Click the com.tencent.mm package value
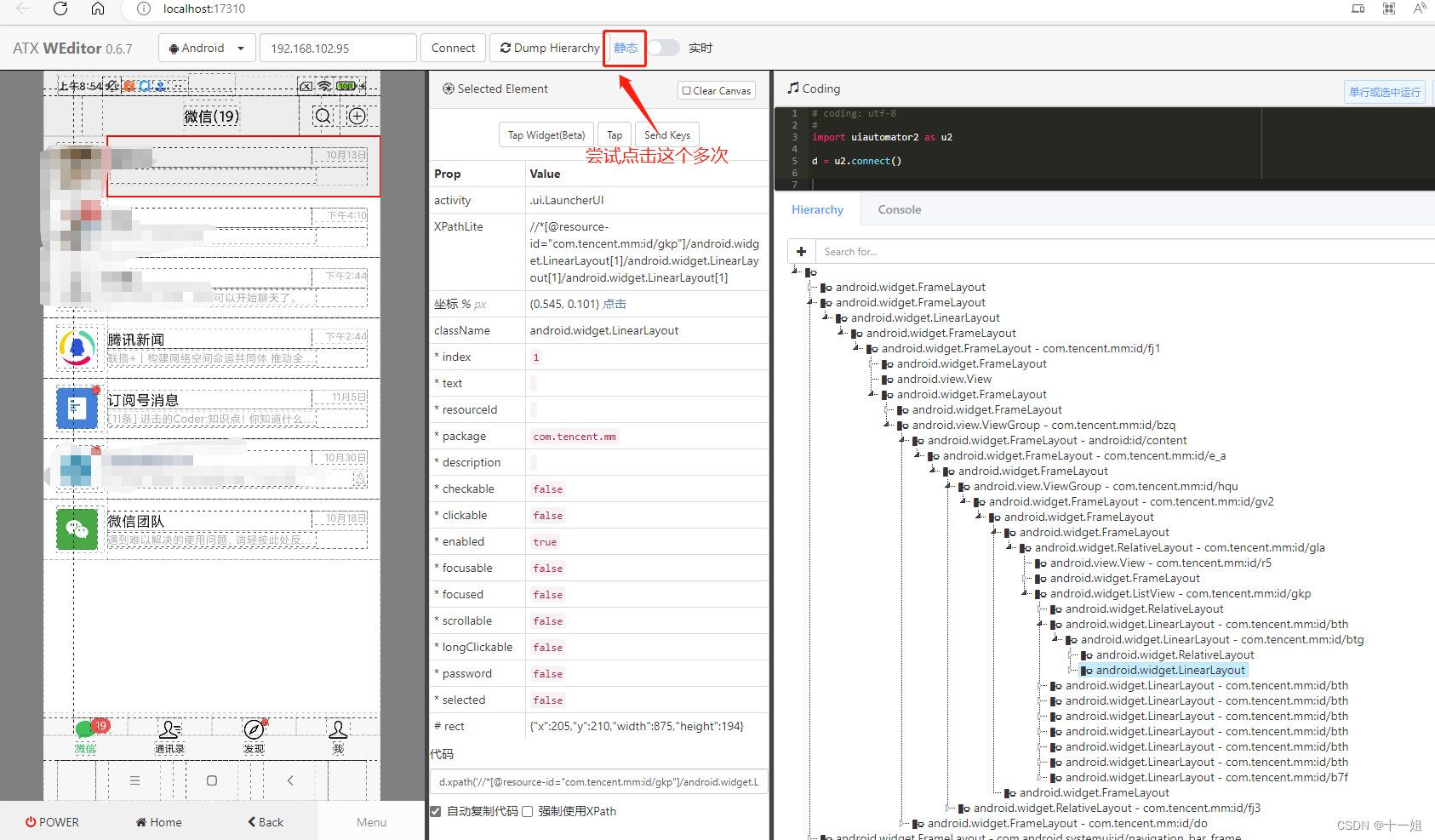This screenshot has height=840, width=1435. click(575, 437)
